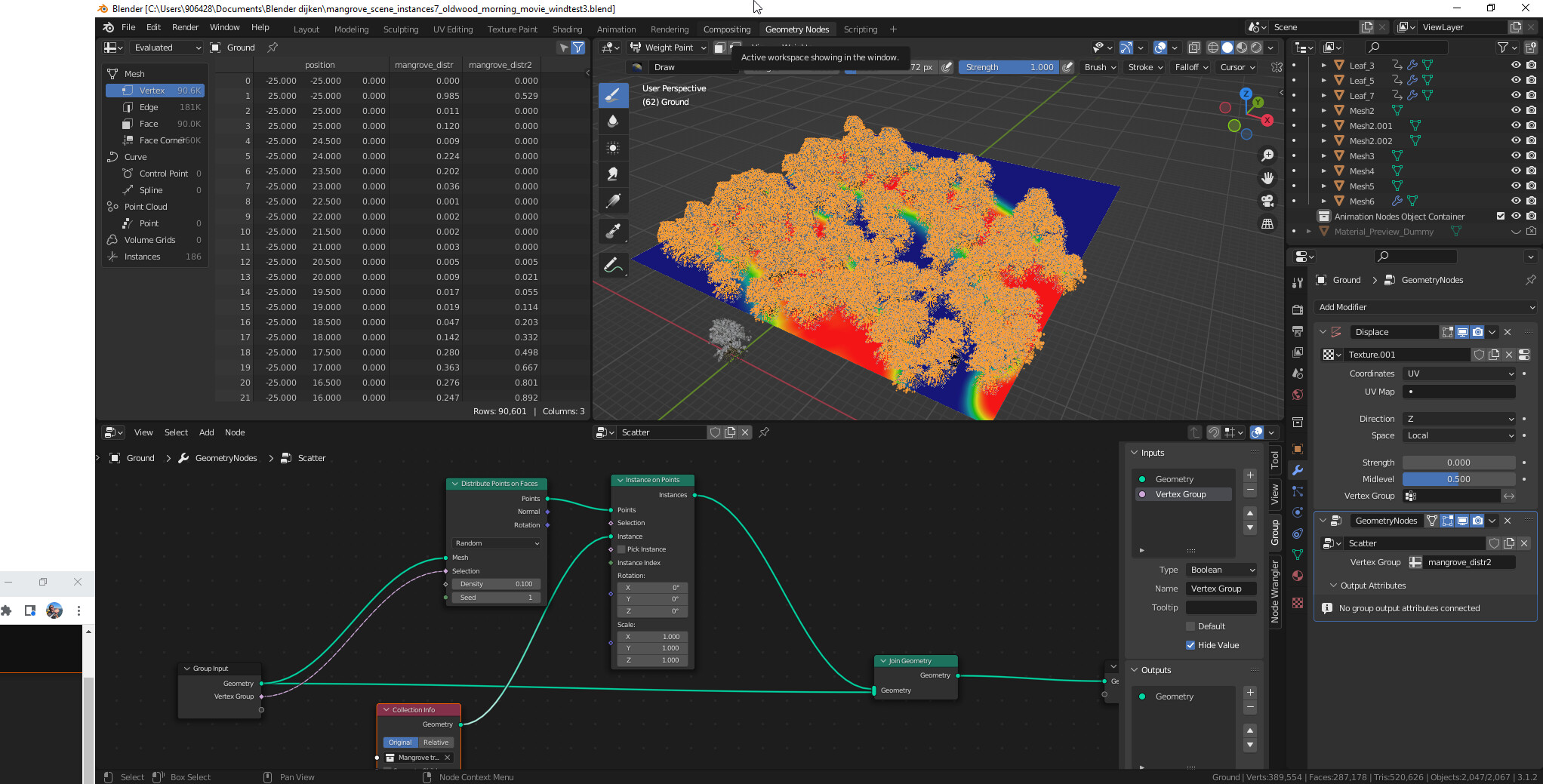
Task: Click the Relative button on Collection Info node
Action: pos(436,742)
